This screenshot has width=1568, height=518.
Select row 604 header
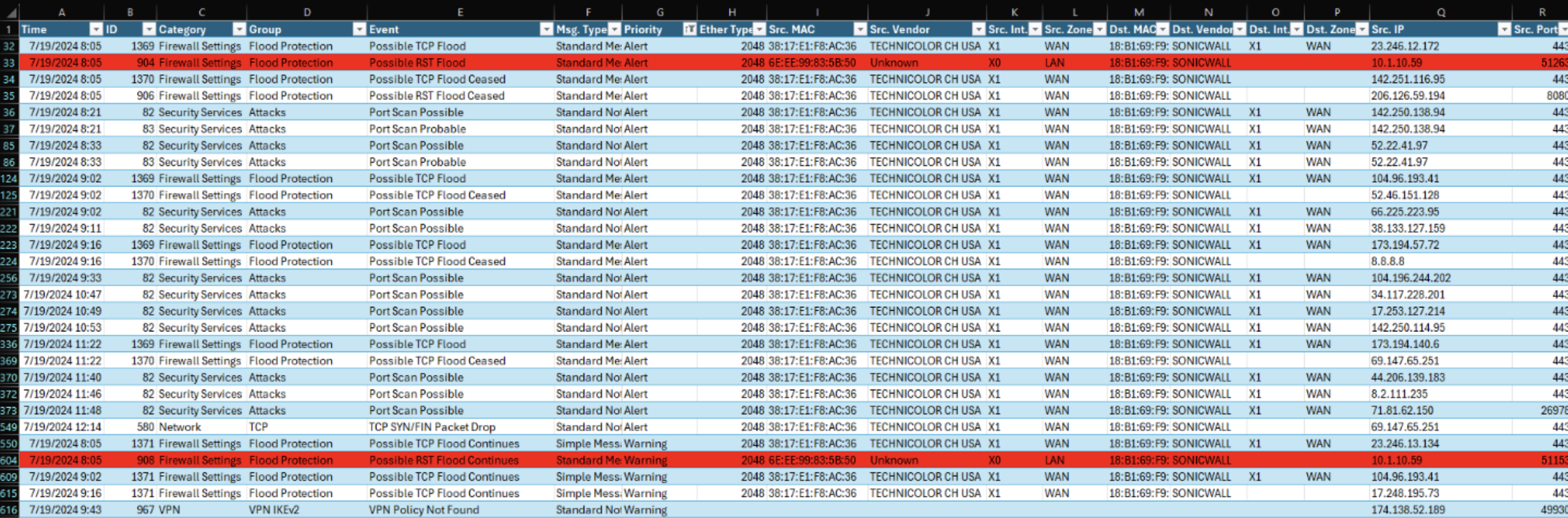click(x=9, y=460)
